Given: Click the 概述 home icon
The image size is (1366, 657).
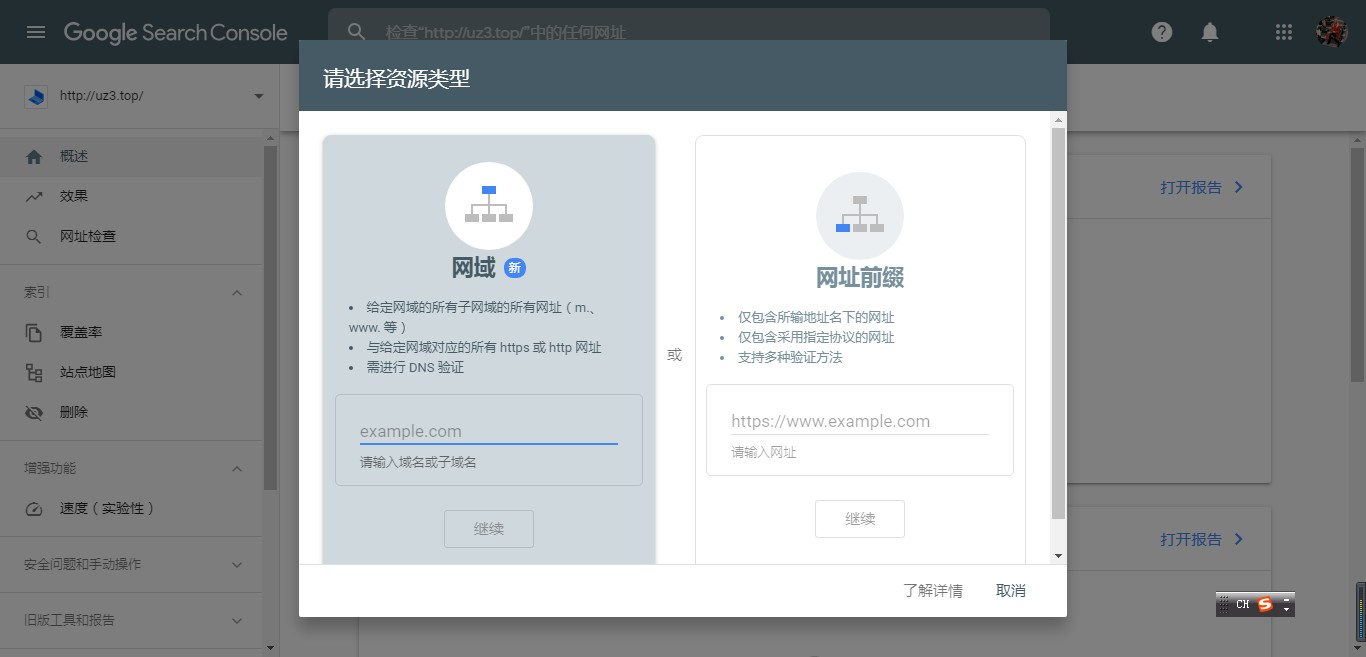Looking at the screenshot, I should (34, 156).
